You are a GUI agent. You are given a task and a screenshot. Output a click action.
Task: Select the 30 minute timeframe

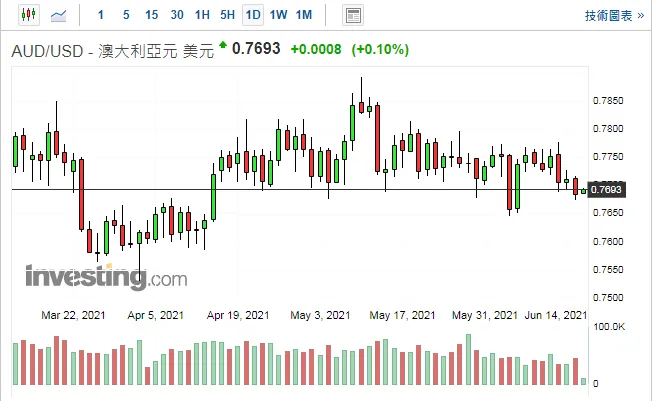coord(177,15)
